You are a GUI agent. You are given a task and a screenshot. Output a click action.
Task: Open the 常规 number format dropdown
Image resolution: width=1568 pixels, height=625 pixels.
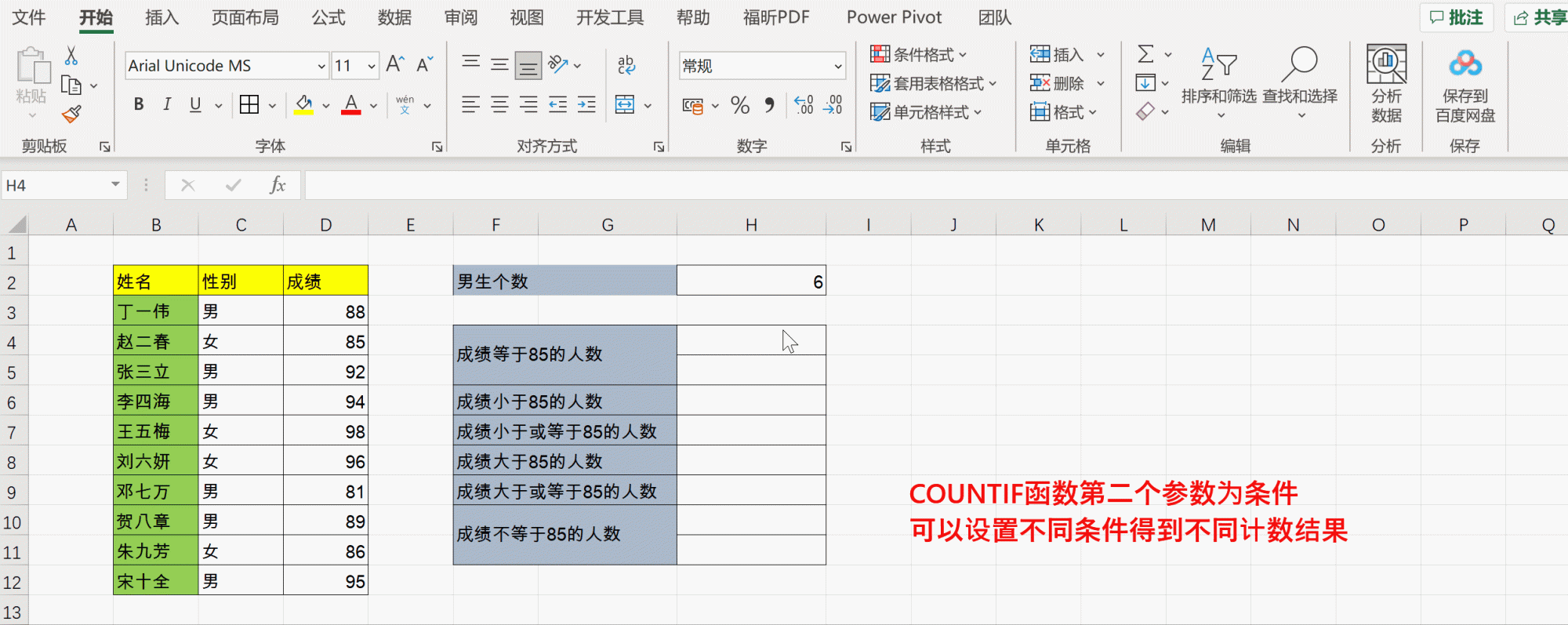coord(838,66)
